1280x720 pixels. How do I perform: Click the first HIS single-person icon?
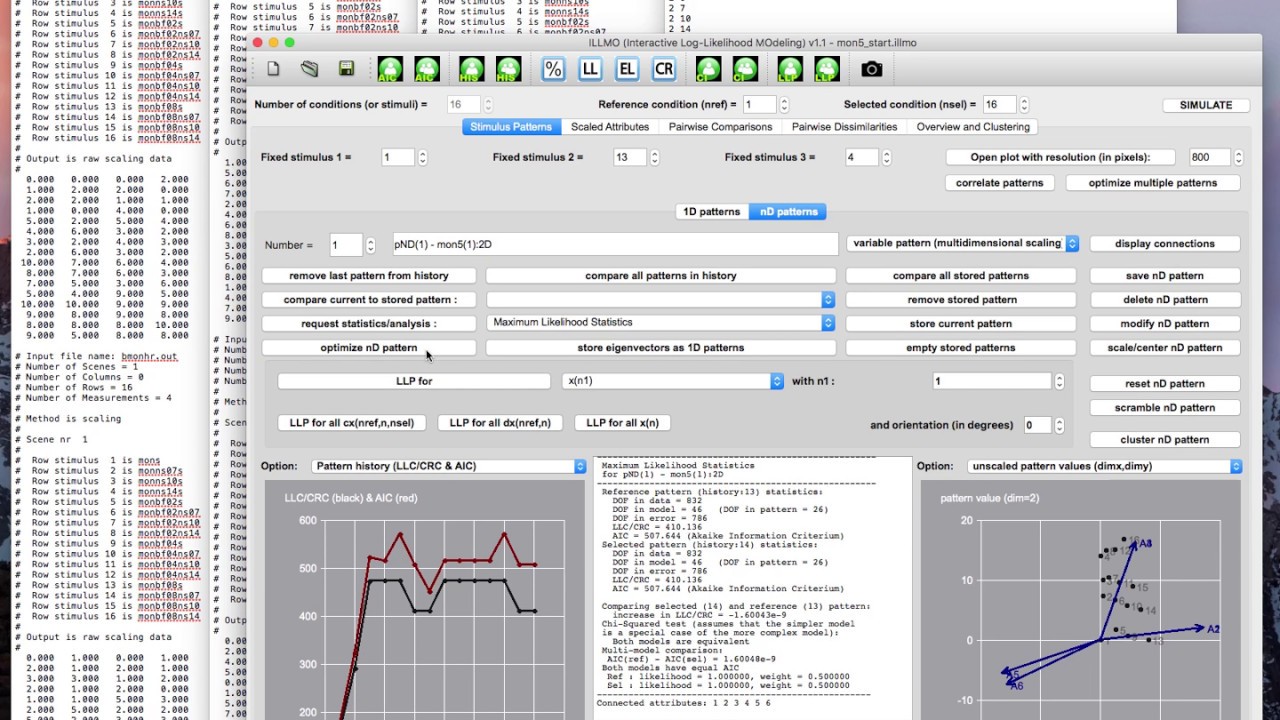click(472, 69)
